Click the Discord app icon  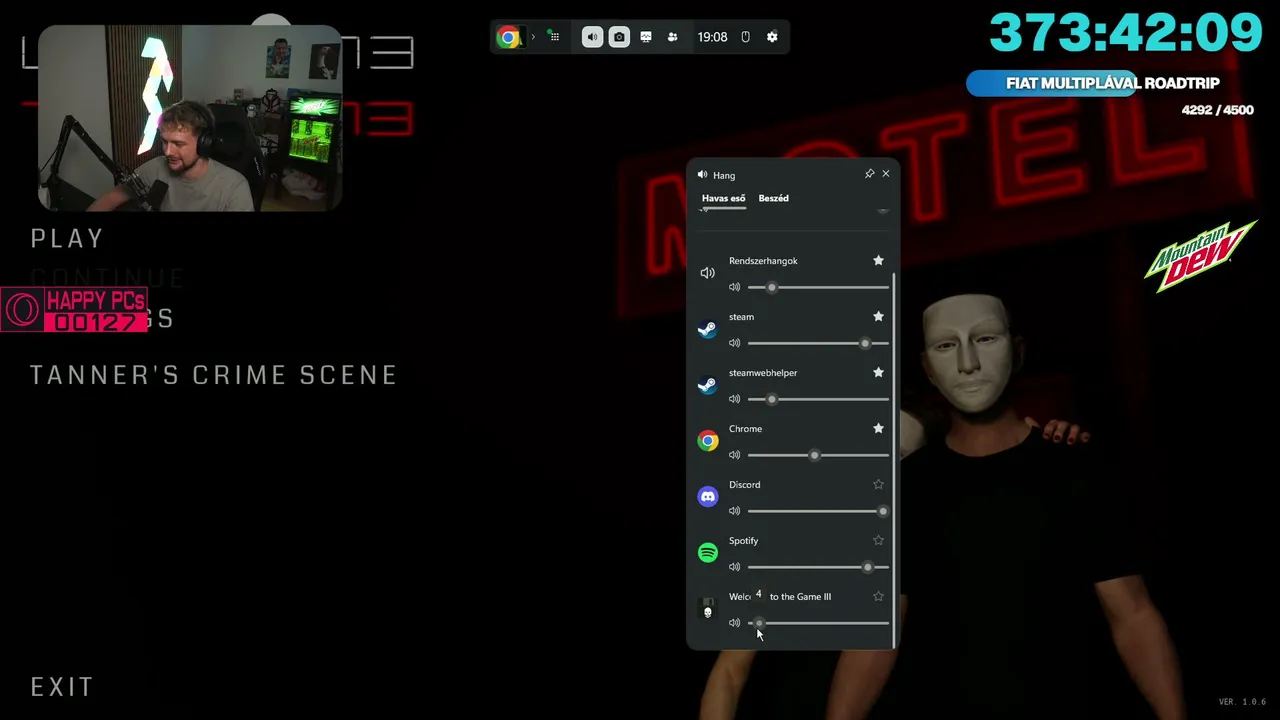coord(708,497)
